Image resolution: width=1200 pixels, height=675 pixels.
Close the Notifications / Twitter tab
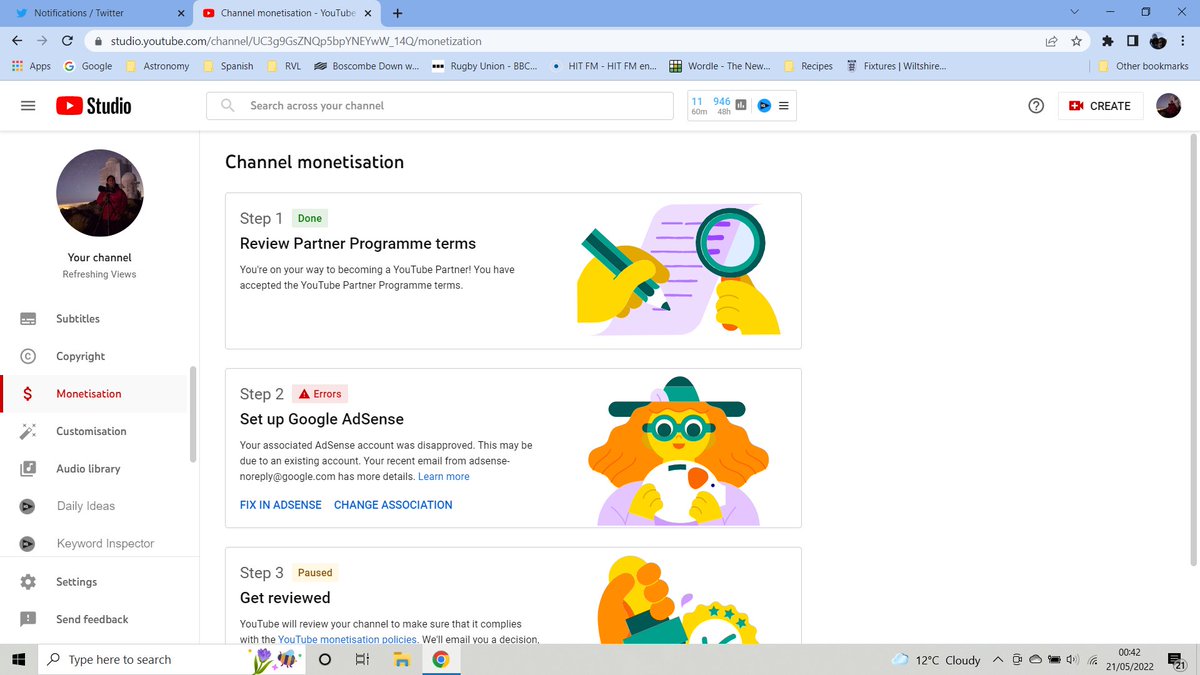pos(180,13)
